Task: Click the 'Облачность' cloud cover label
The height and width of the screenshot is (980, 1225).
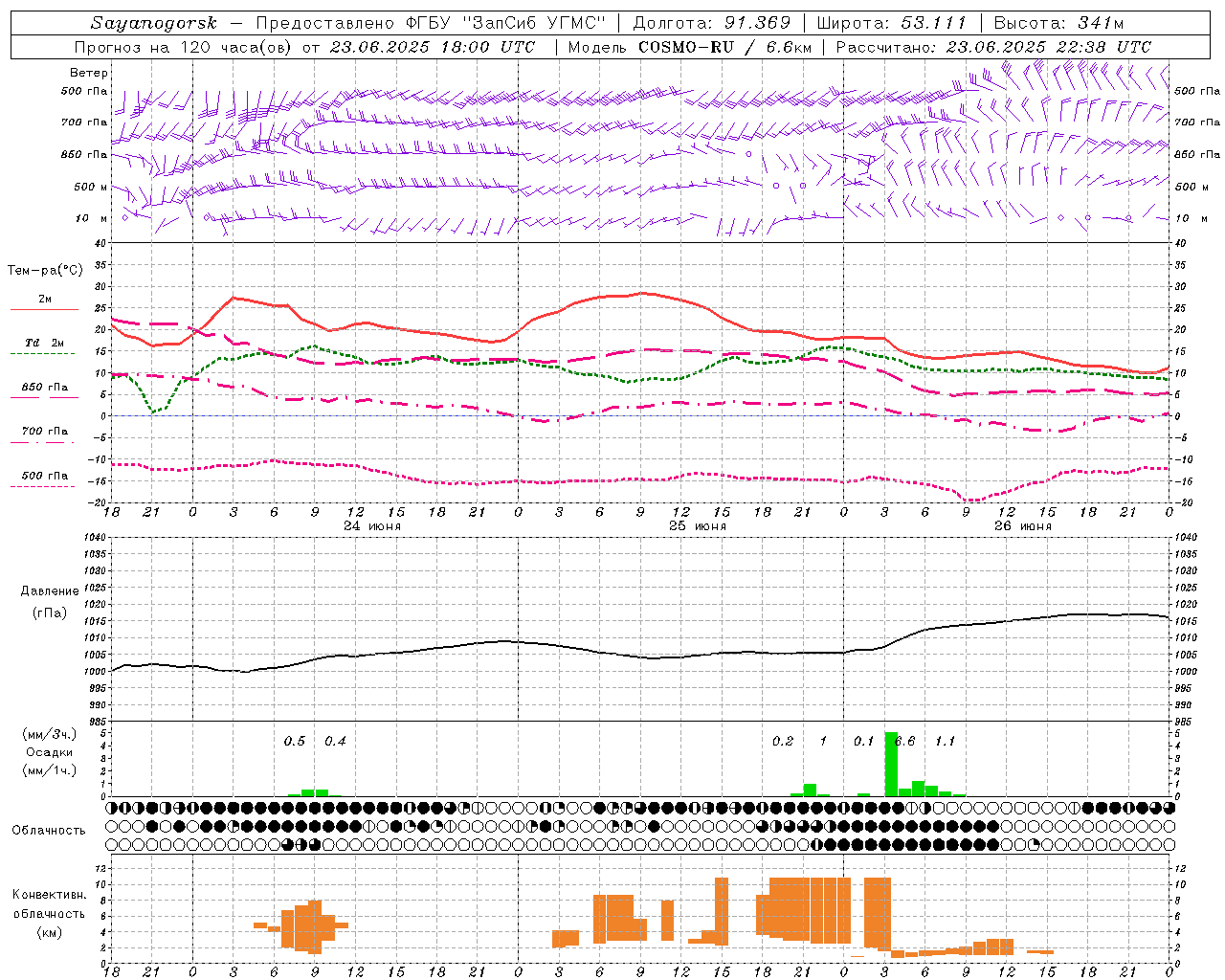Action: click(49, 831)
